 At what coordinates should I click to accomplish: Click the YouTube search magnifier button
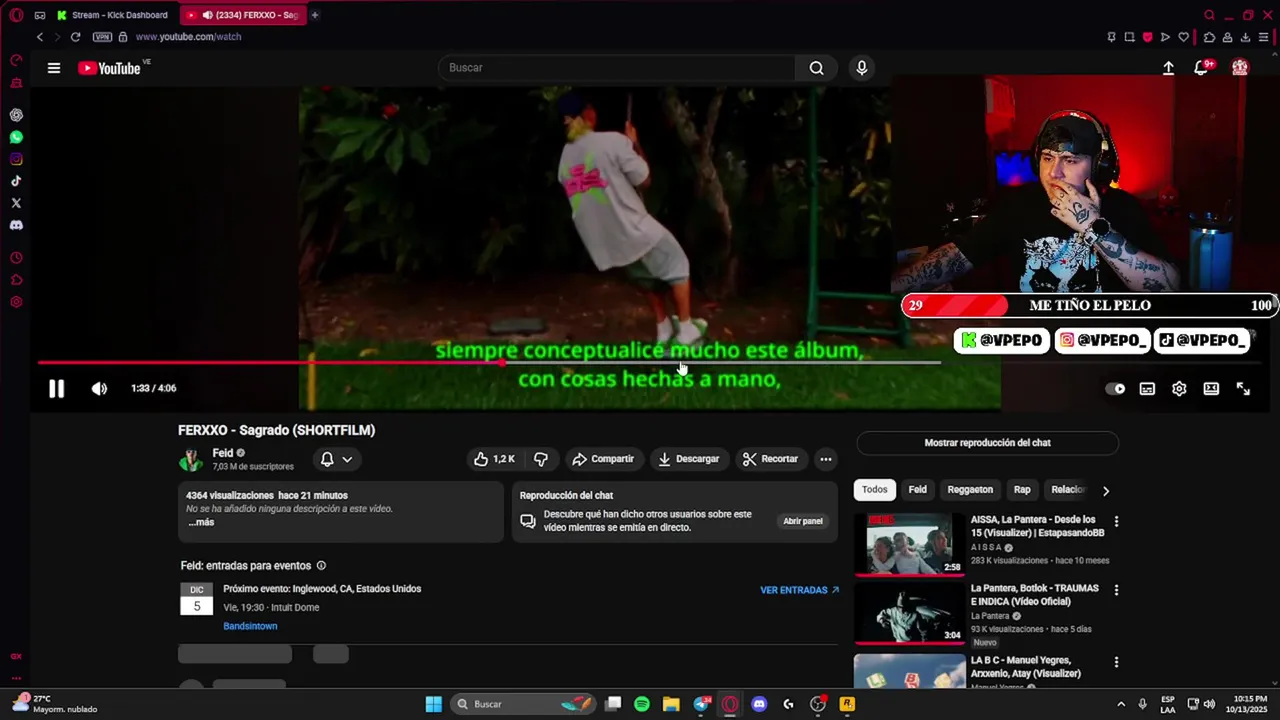point(817,68)
